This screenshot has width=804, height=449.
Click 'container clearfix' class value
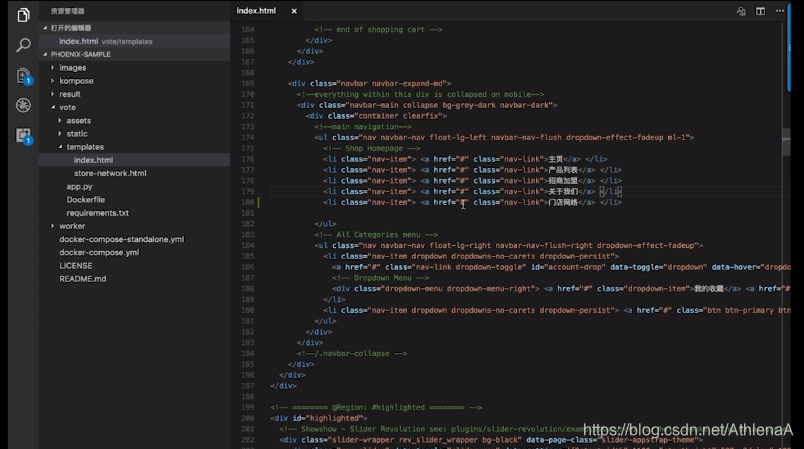[398, 116]
